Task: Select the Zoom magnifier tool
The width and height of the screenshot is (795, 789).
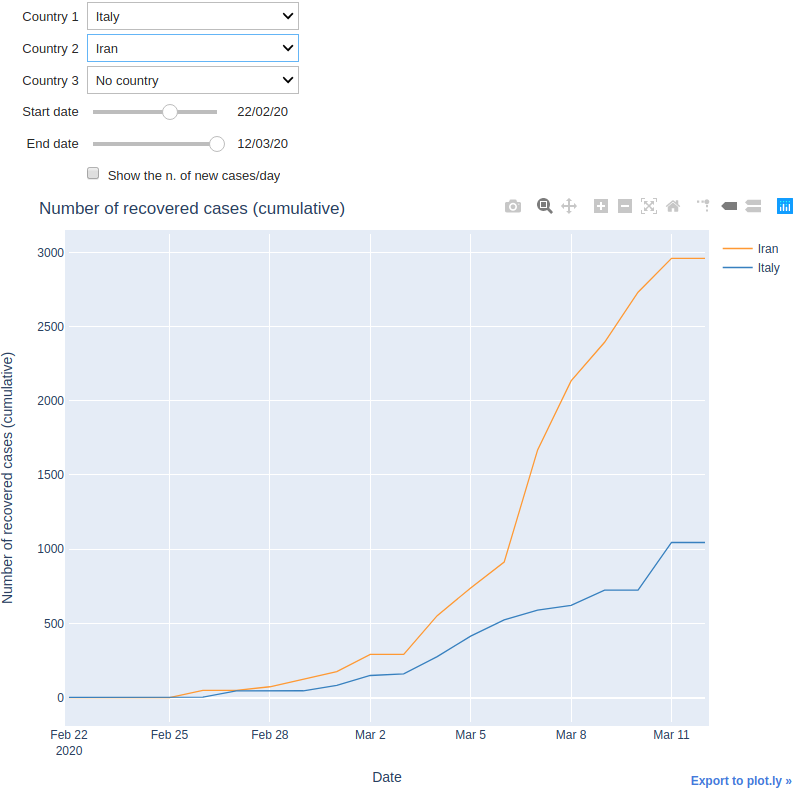Action: click(x=545, y=206)
